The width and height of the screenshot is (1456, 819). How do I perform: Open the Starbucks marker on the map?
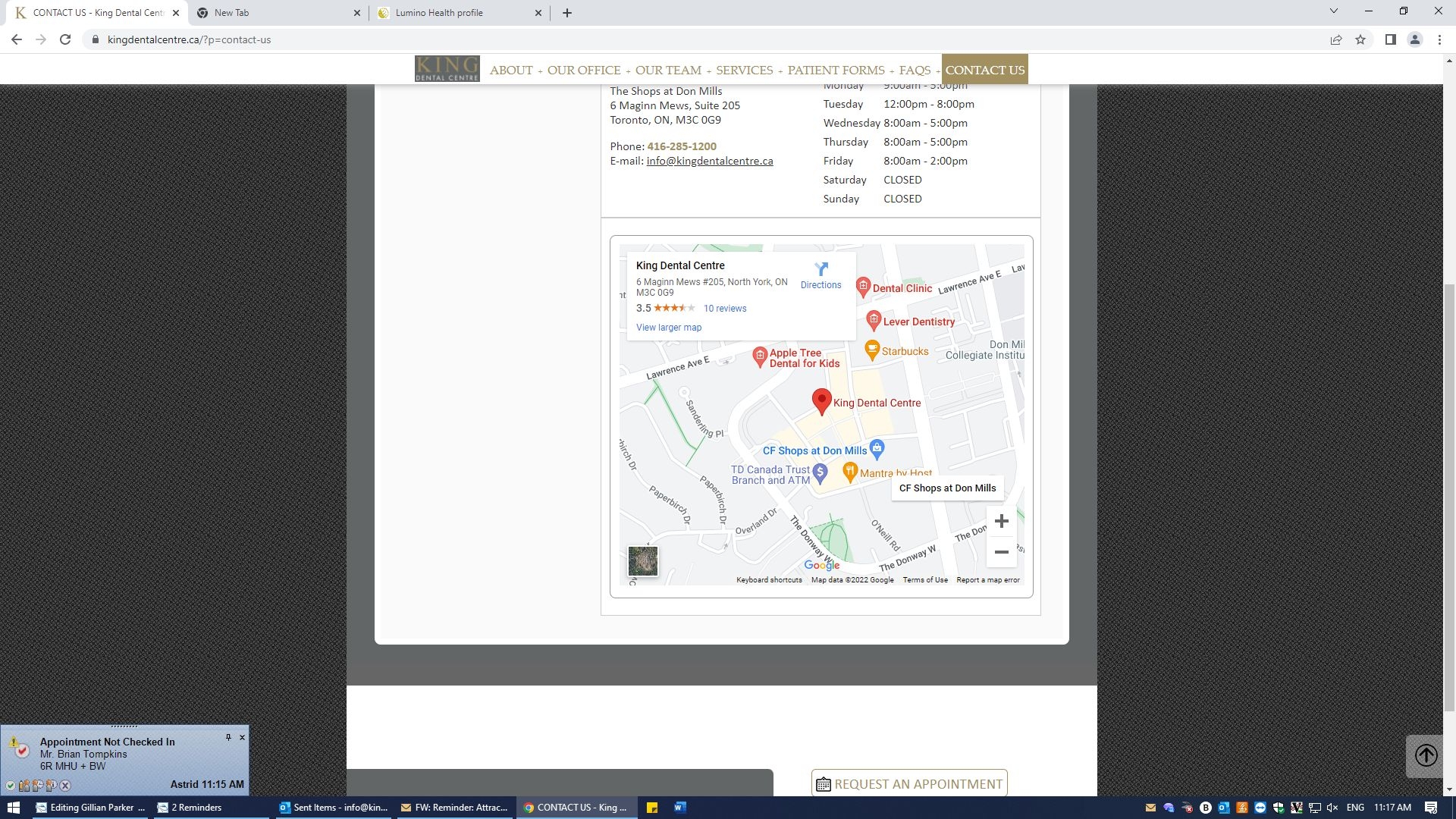(872, 350)
